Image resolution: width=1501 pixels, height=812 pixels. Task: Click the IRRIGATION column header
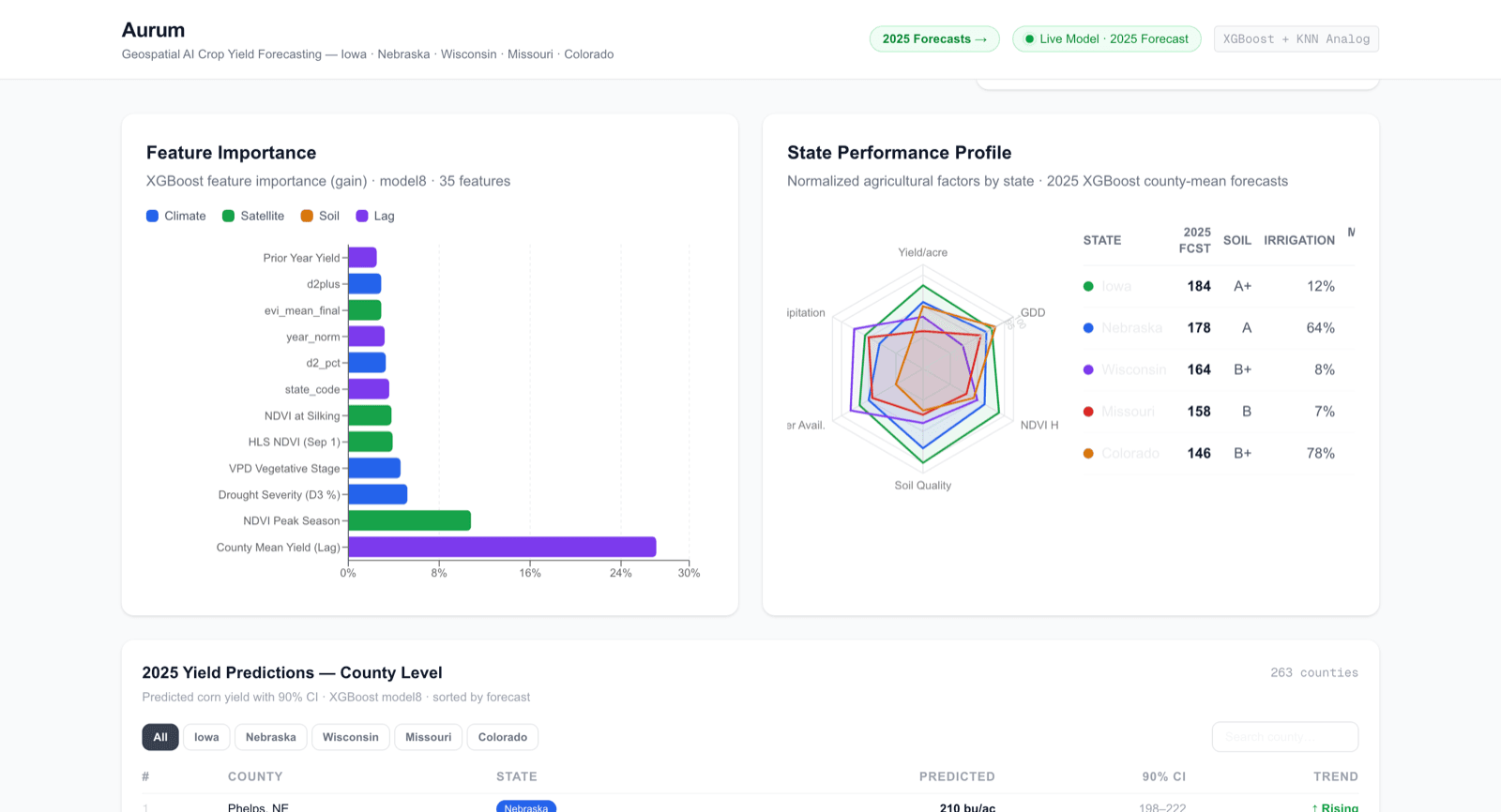coord(1299,240)
